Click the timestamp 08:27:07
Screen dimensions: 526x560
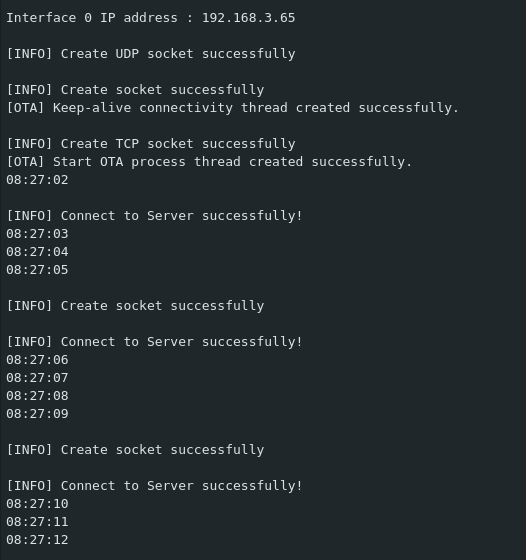[x=37, y=378]
